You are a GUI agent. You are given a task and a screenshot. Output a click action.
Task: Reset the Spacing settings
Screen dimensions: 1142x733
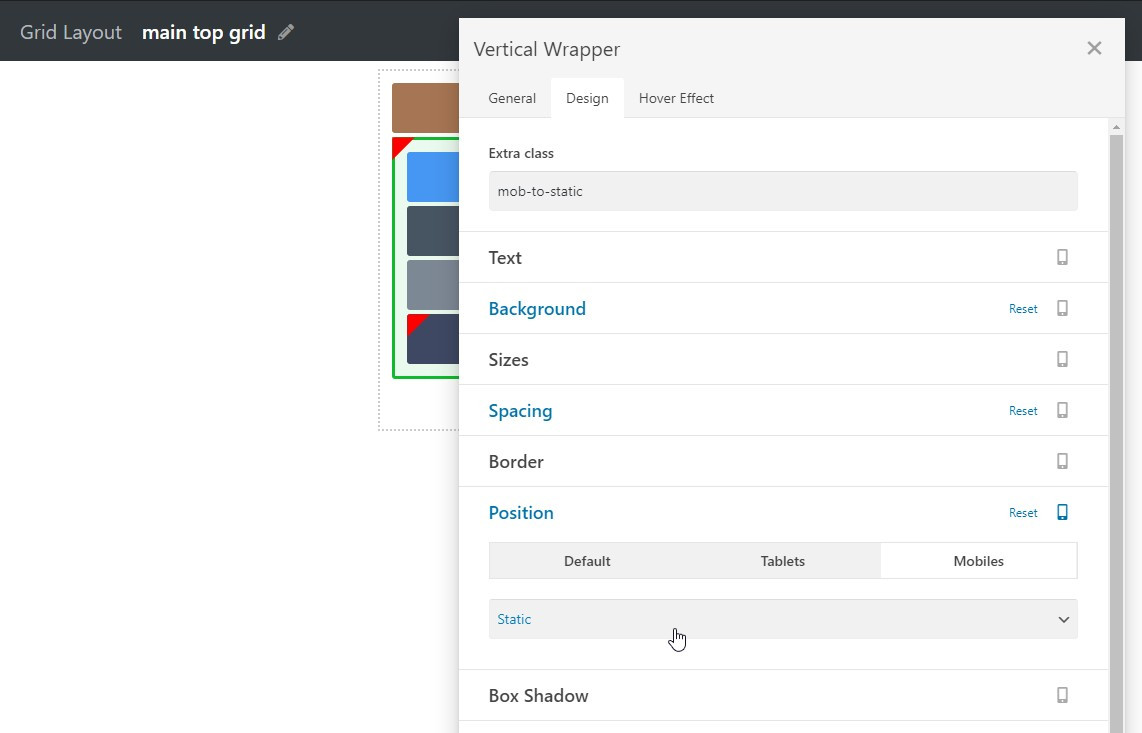point(1023,411)
